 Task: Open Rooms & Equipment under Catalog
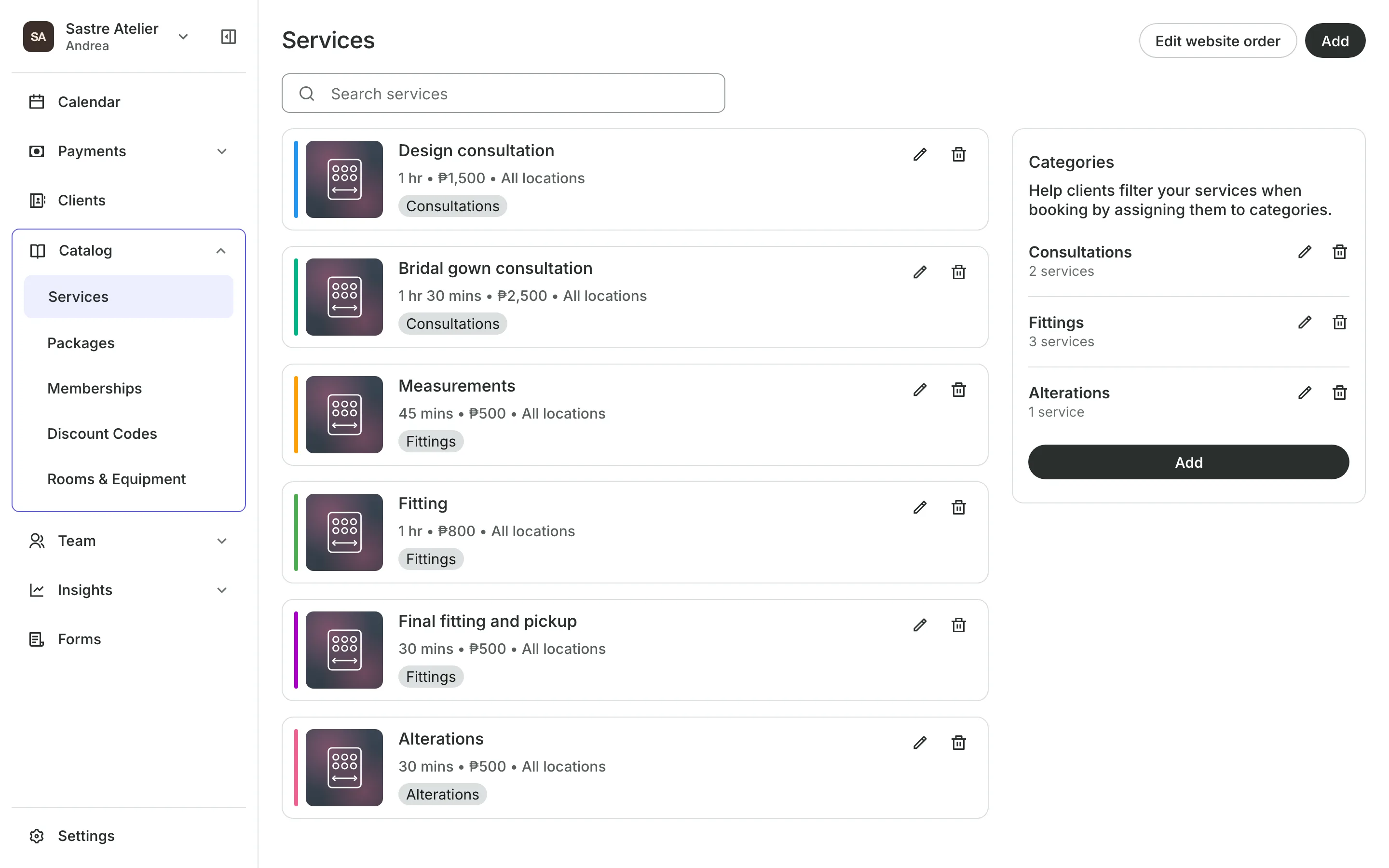pos(129,479)
